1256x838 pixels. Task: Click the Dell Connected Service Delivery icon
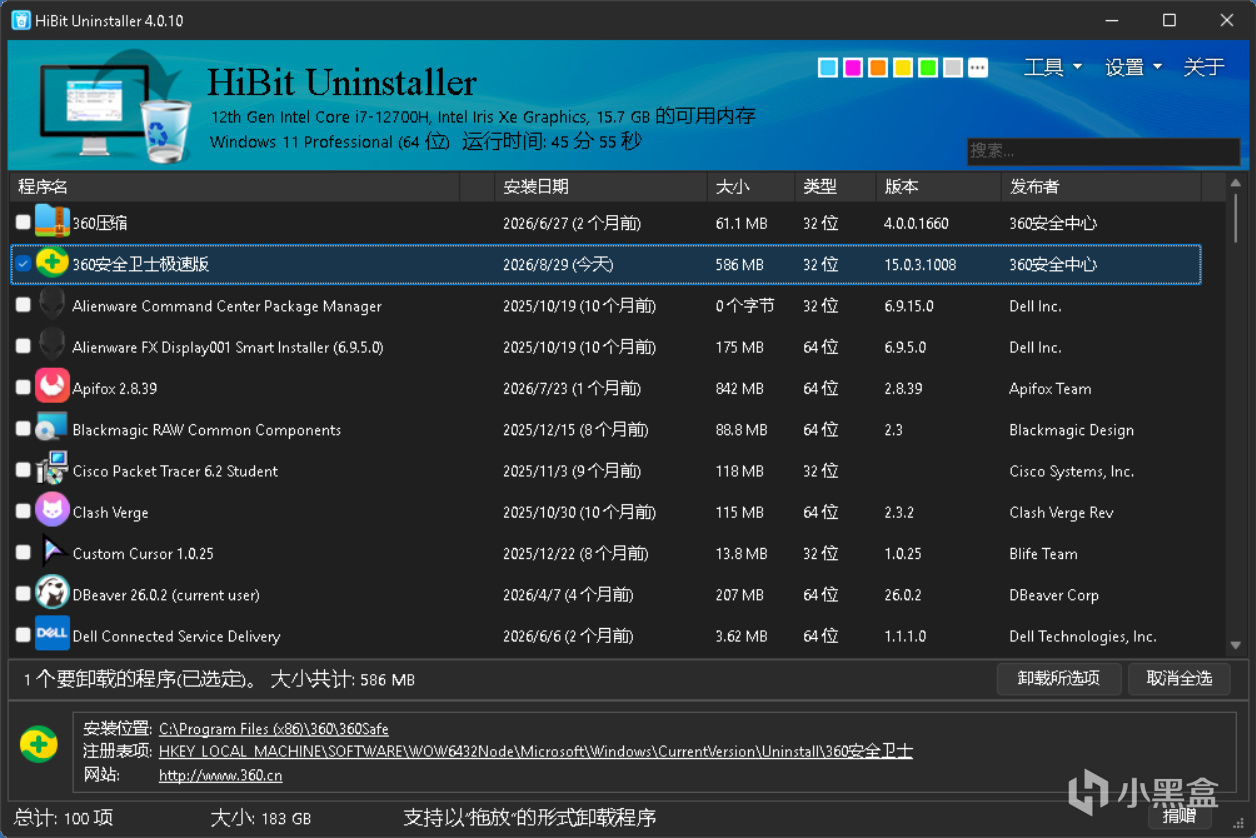point(52,634)
